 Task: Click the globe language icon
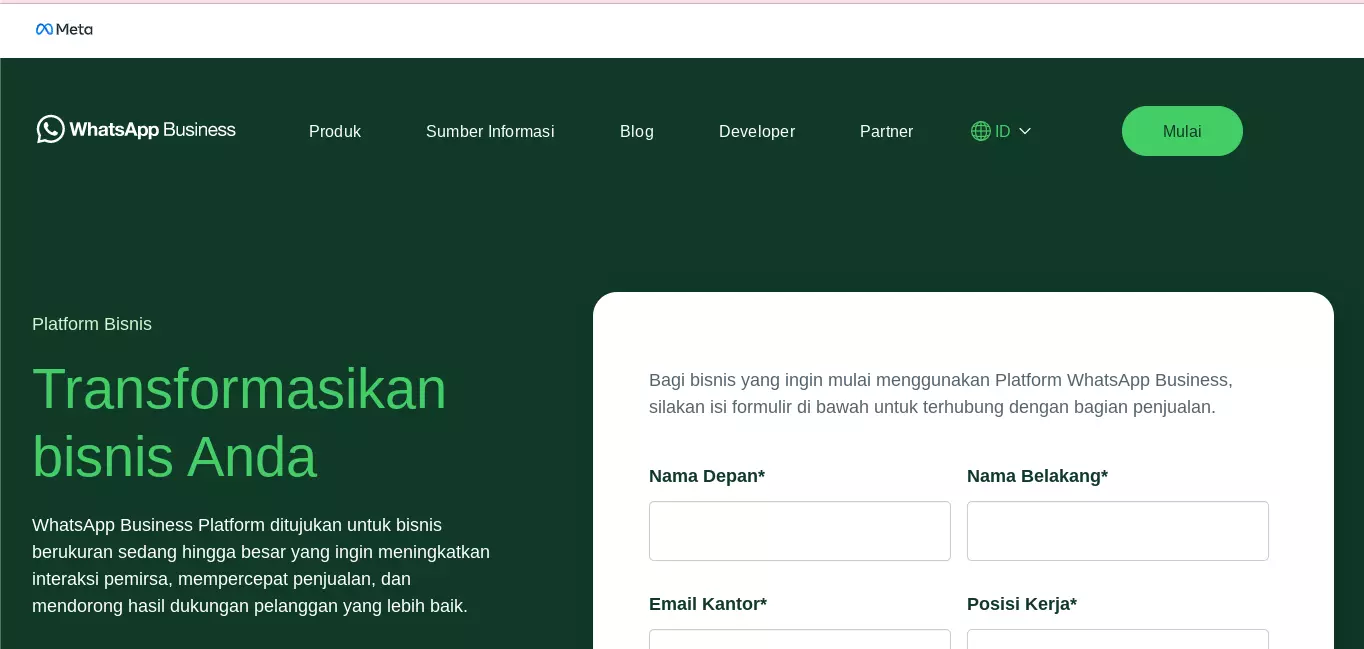click(980, 131)
